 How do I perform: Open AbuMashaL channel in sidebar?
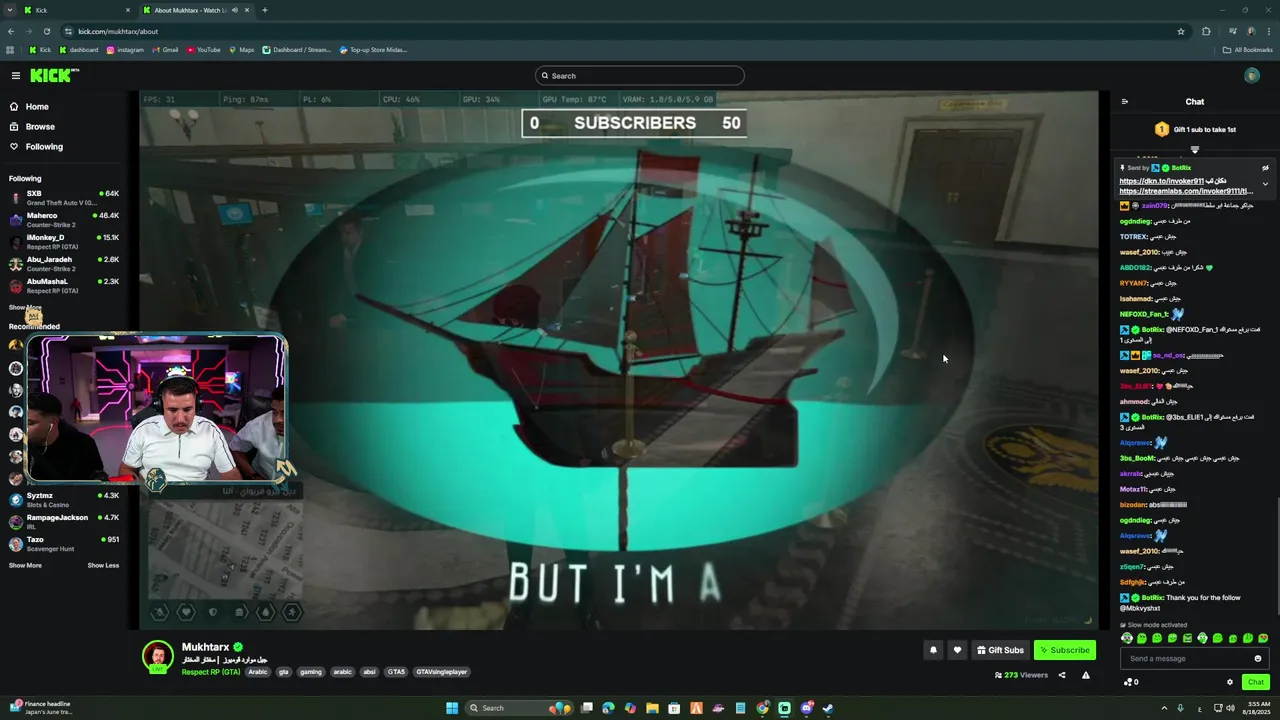pyautogui.click(x=64, y=286)
